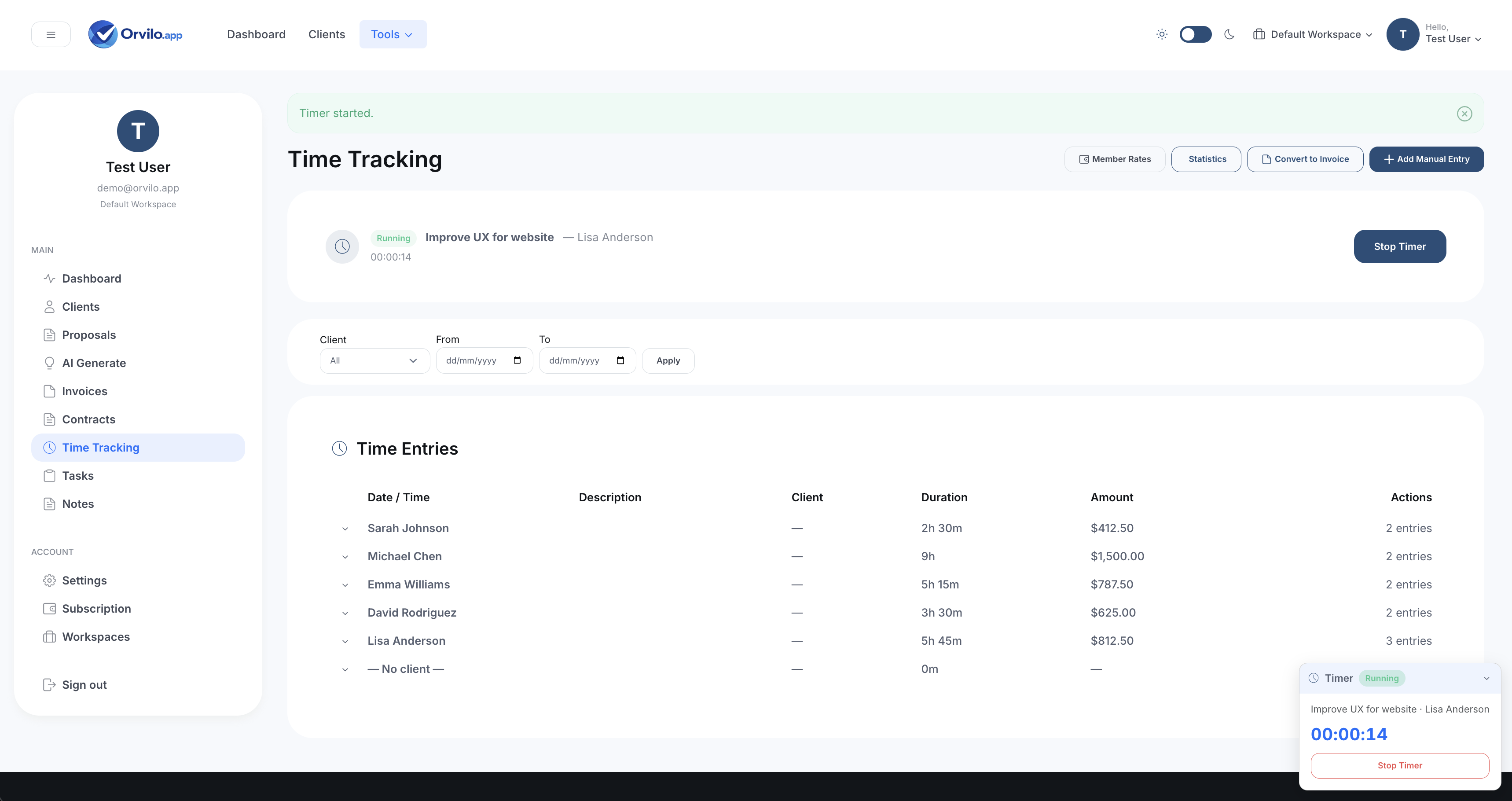Dismiss the Timer started notification
Screen dimensions: 1512x801
click(x=1464, y=114)
